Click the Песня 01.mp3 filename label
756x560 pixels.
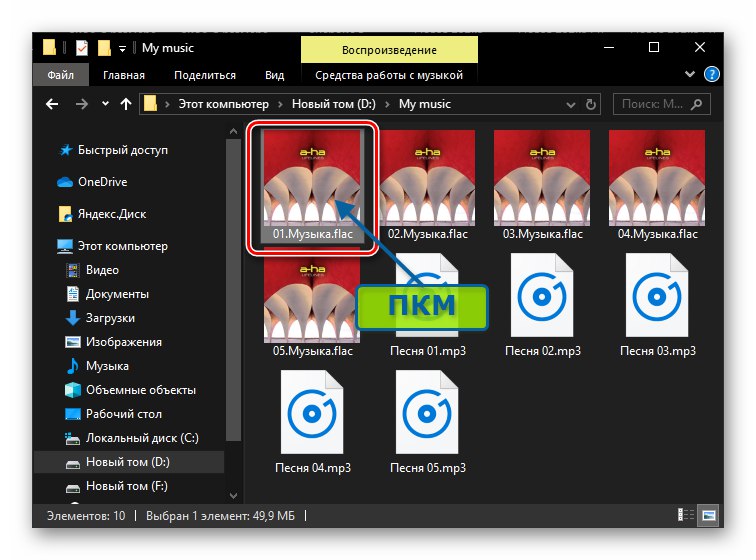point(428,351)
